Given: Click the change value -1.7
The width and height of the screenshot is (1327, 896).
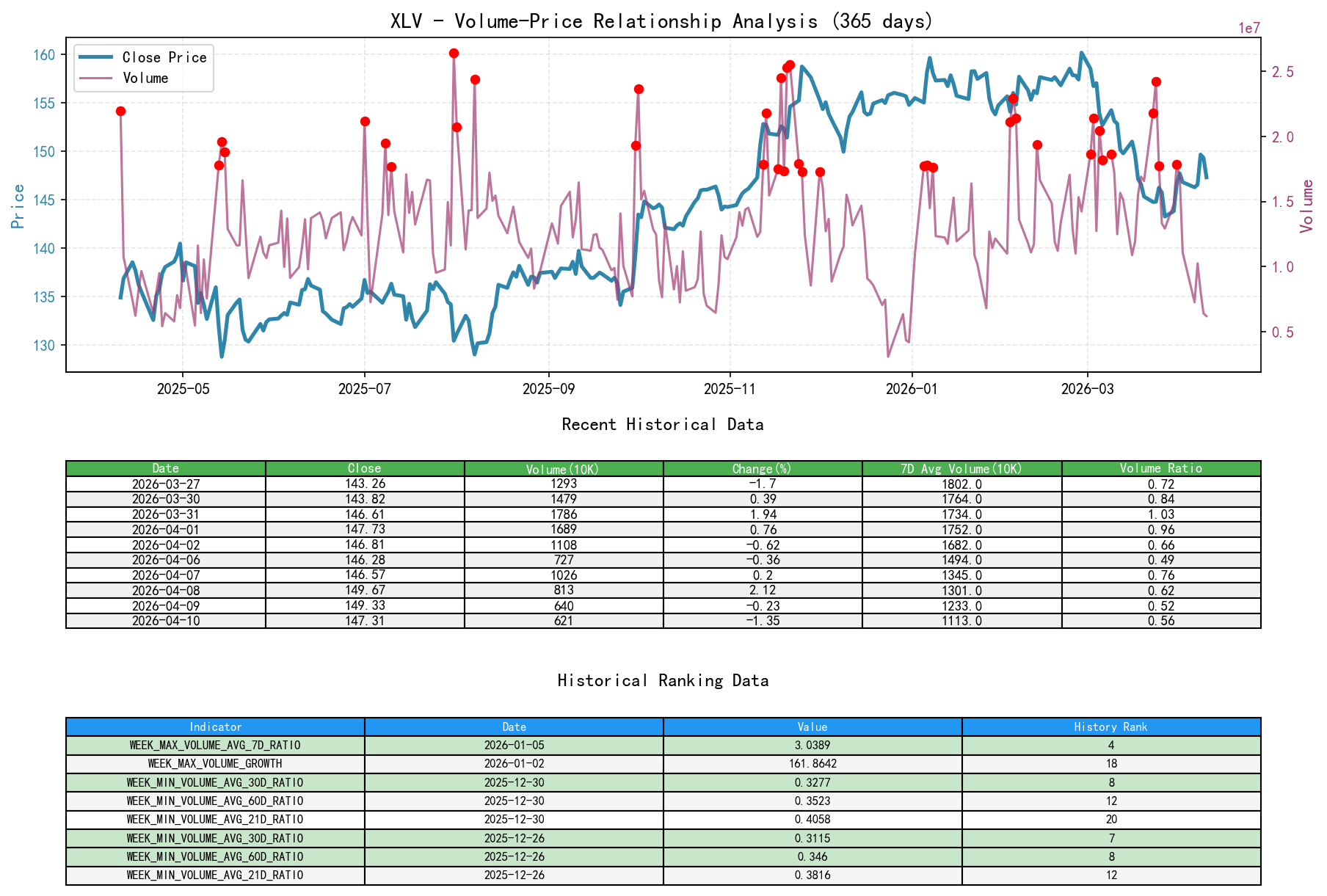Looking at the screenshot, I should click(x=763, y=484).
